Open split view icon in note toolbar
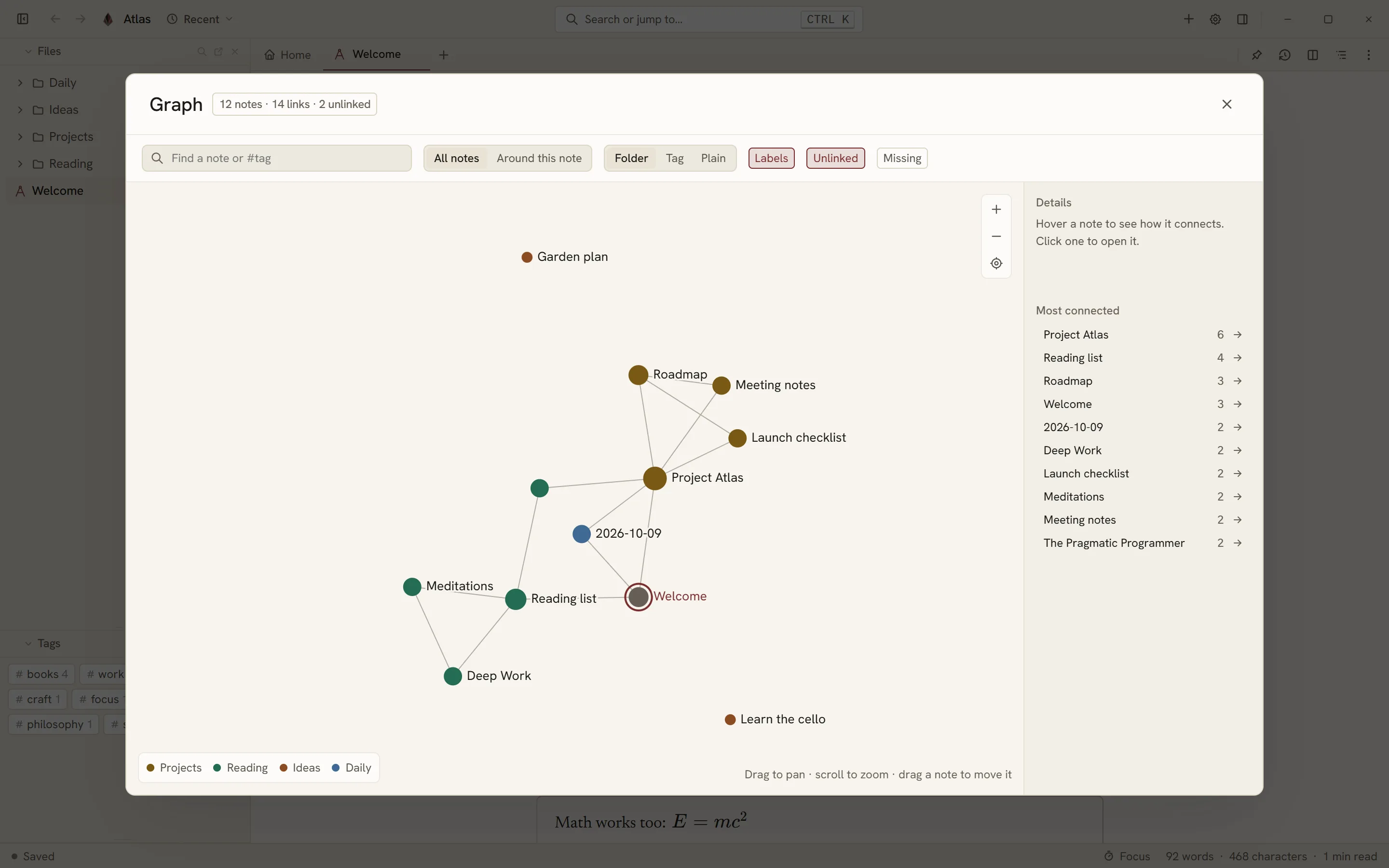The height and width of the screenshot is (868, 1389). point(1313,54)
